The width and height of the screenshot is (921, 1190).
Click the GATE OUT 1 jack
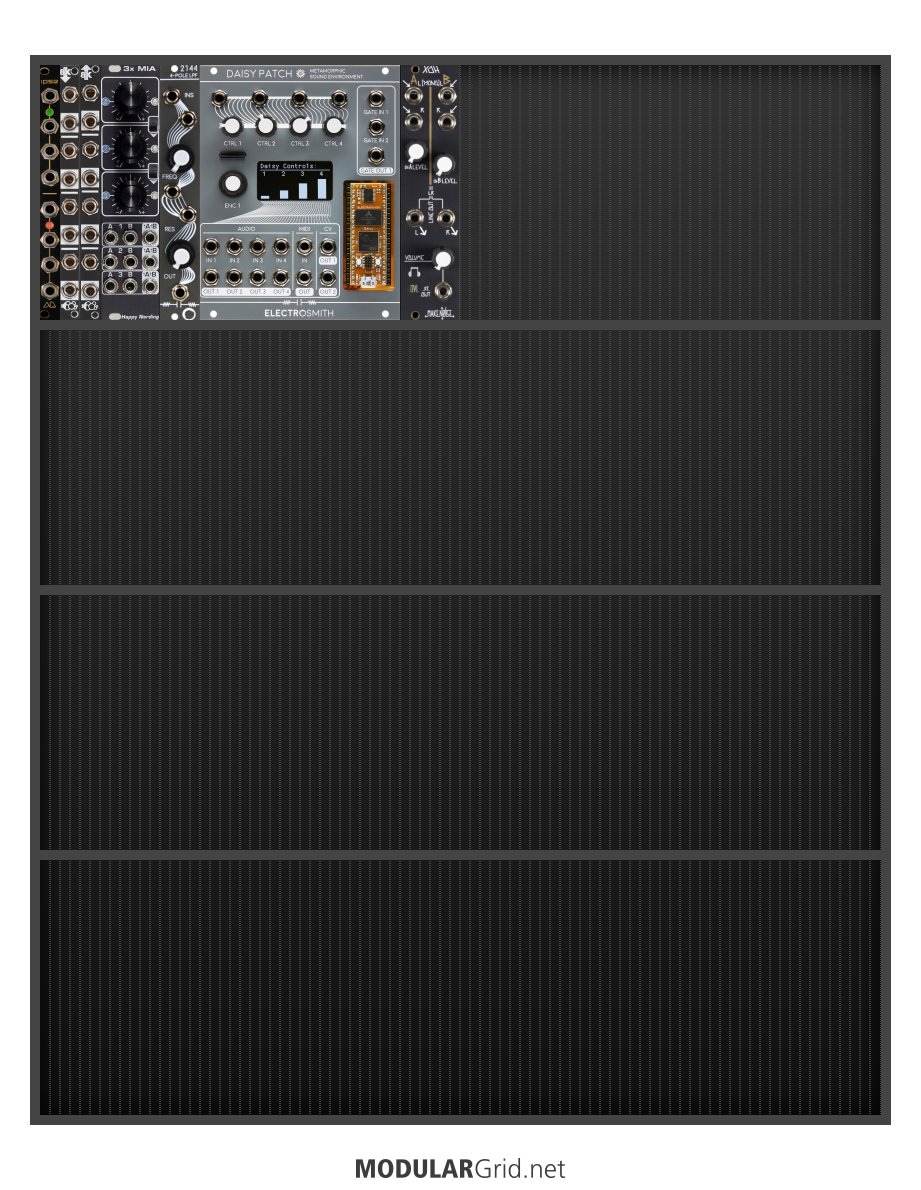(x=376, y=156)
